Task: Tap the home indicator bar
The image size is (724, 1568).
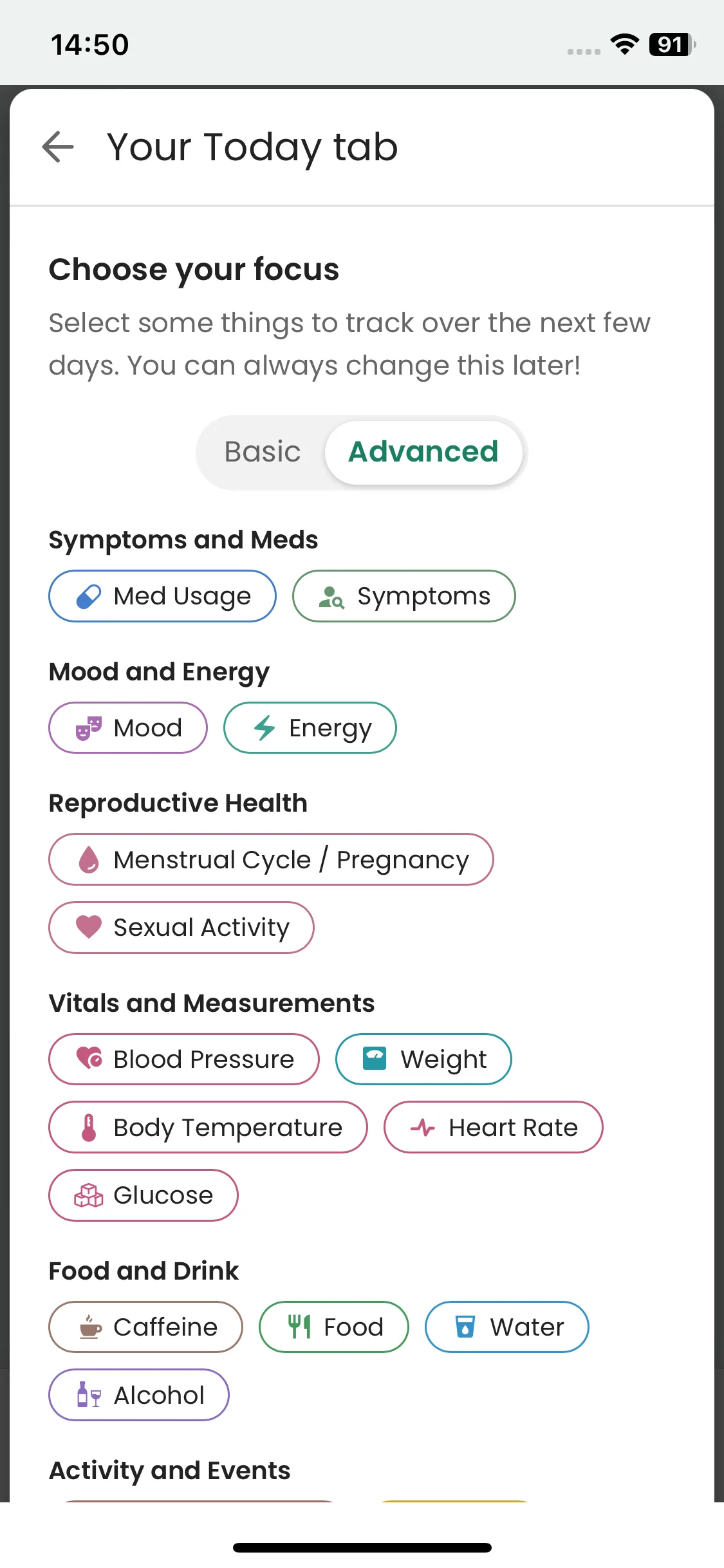Action: pos(362,1547)
